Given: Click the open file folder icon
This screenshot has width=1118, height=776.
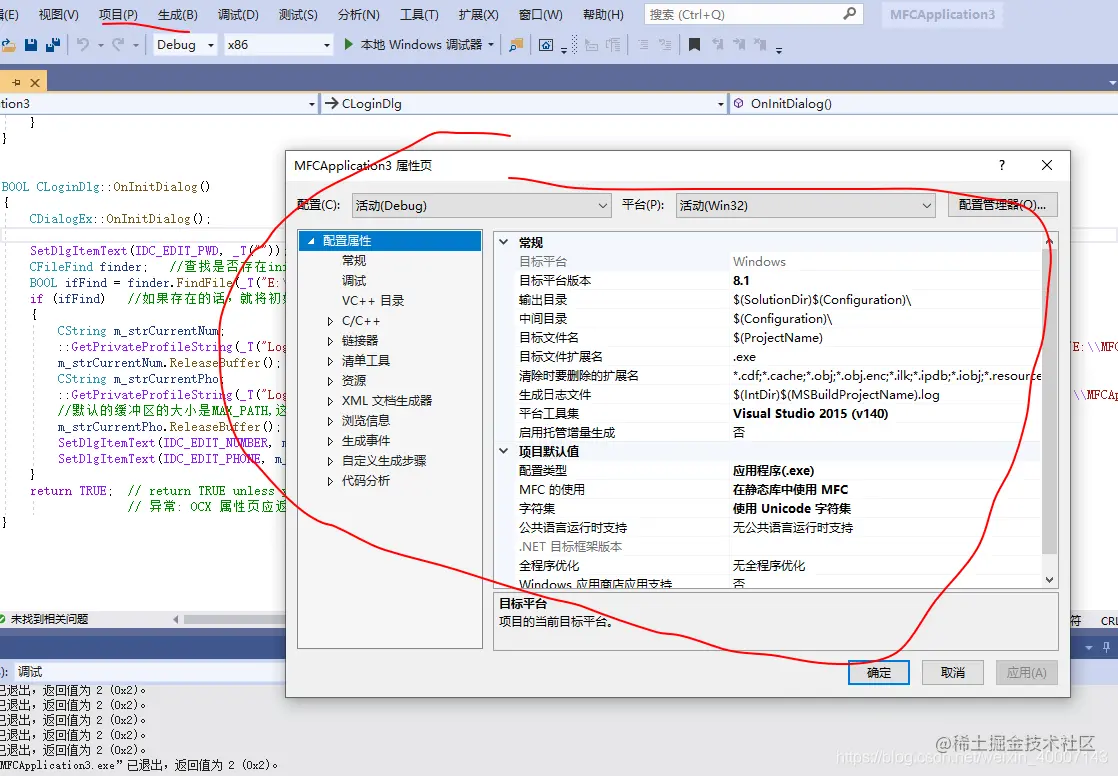Looking at the screenshot, I should coord(9,44).
